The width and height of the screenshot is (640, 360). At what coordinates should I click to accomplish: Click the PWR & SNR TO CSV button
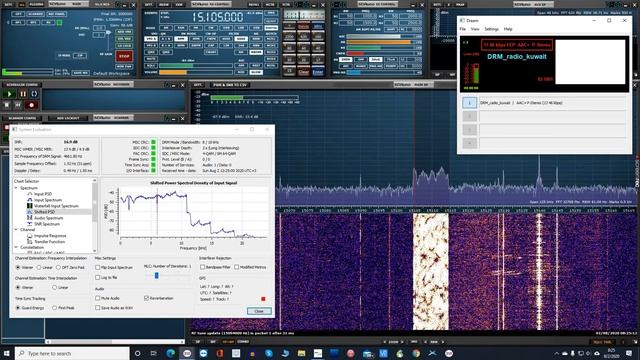point(230,85)
